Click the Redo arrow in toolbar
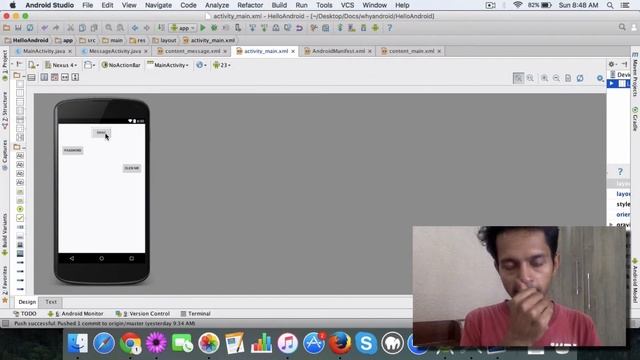The image size is (640, 360). (56, 28)
